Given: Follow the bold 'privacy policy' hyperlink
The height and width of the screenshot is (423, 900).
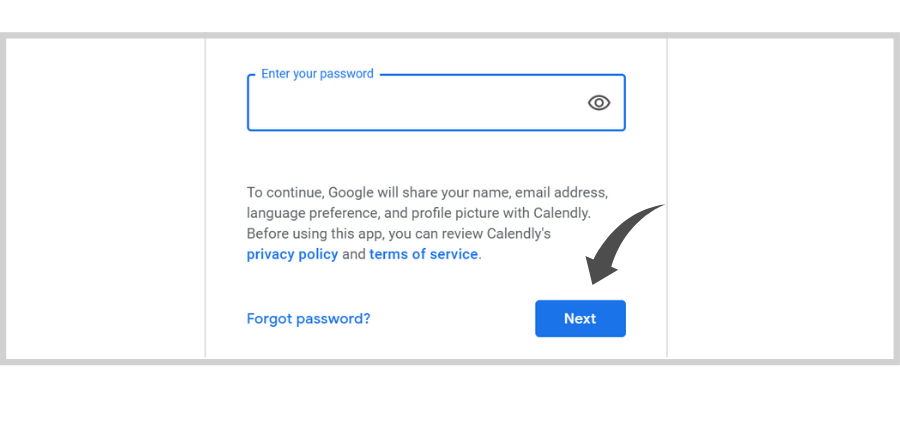Looking at the screenshot, I should (292, 254).
